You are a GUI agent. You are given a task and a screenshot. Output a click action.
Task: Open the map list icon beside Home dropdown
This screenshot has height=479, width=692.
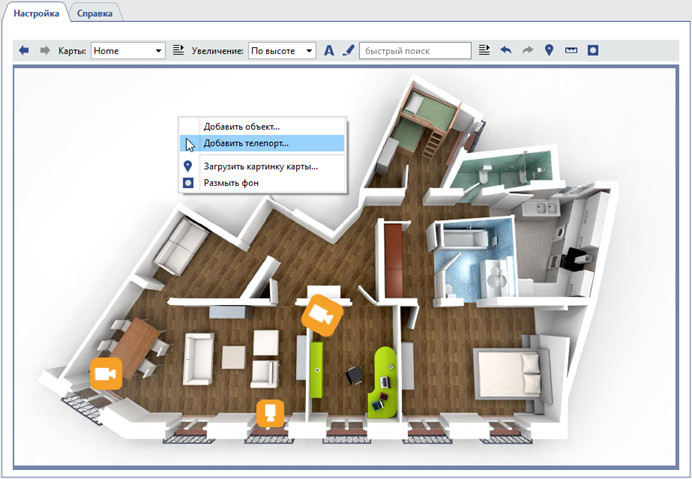tap(178, 50)
